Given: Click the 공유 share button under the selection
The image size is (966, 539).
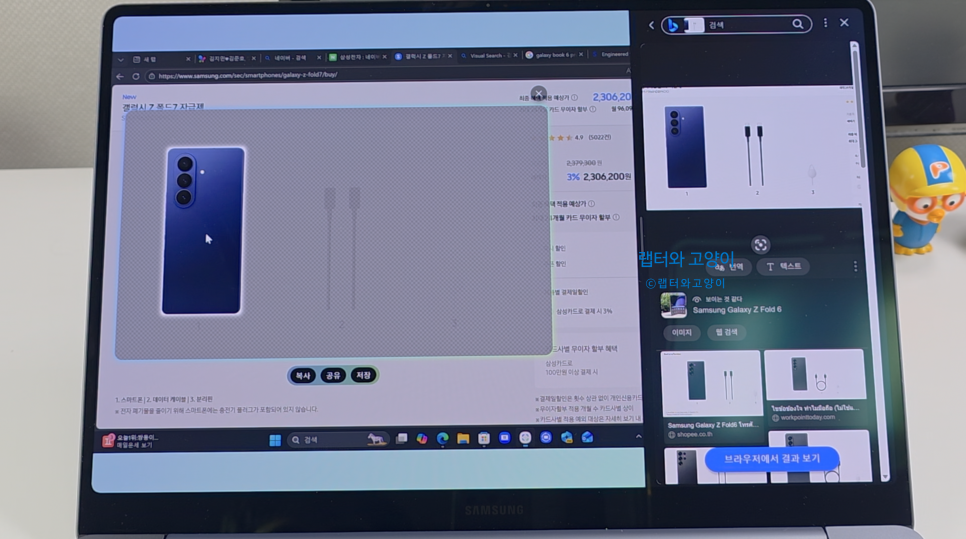Looking at the screenshot, I should pyautogui.click(x=333, y=375).
